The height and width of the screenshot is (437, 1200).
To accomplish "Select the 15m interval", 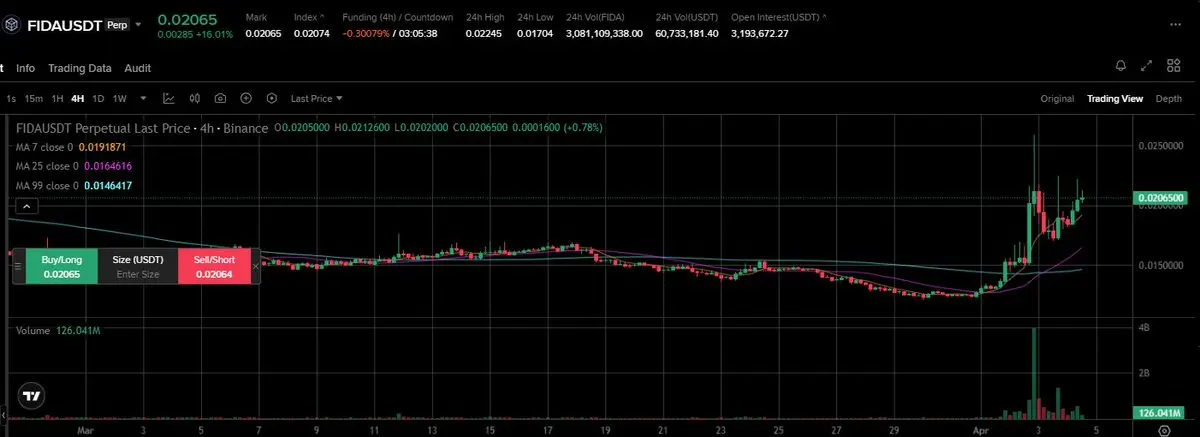I will pos(34,98).
